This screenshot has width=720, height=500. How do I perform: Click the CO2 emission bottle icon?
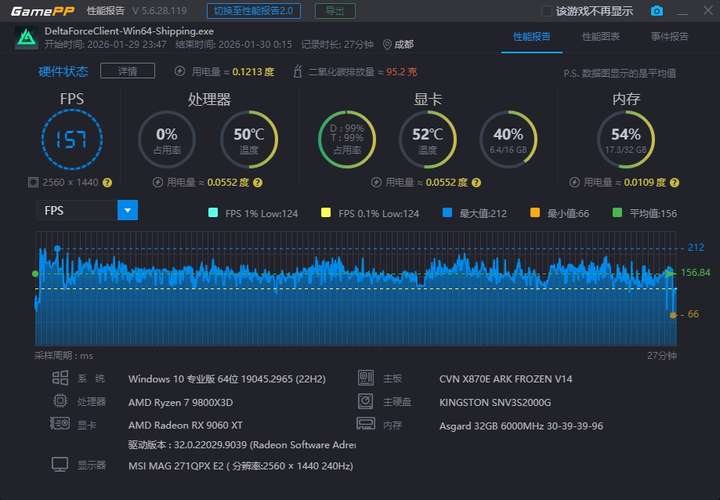pyautogui.click(x=298, y=71)
